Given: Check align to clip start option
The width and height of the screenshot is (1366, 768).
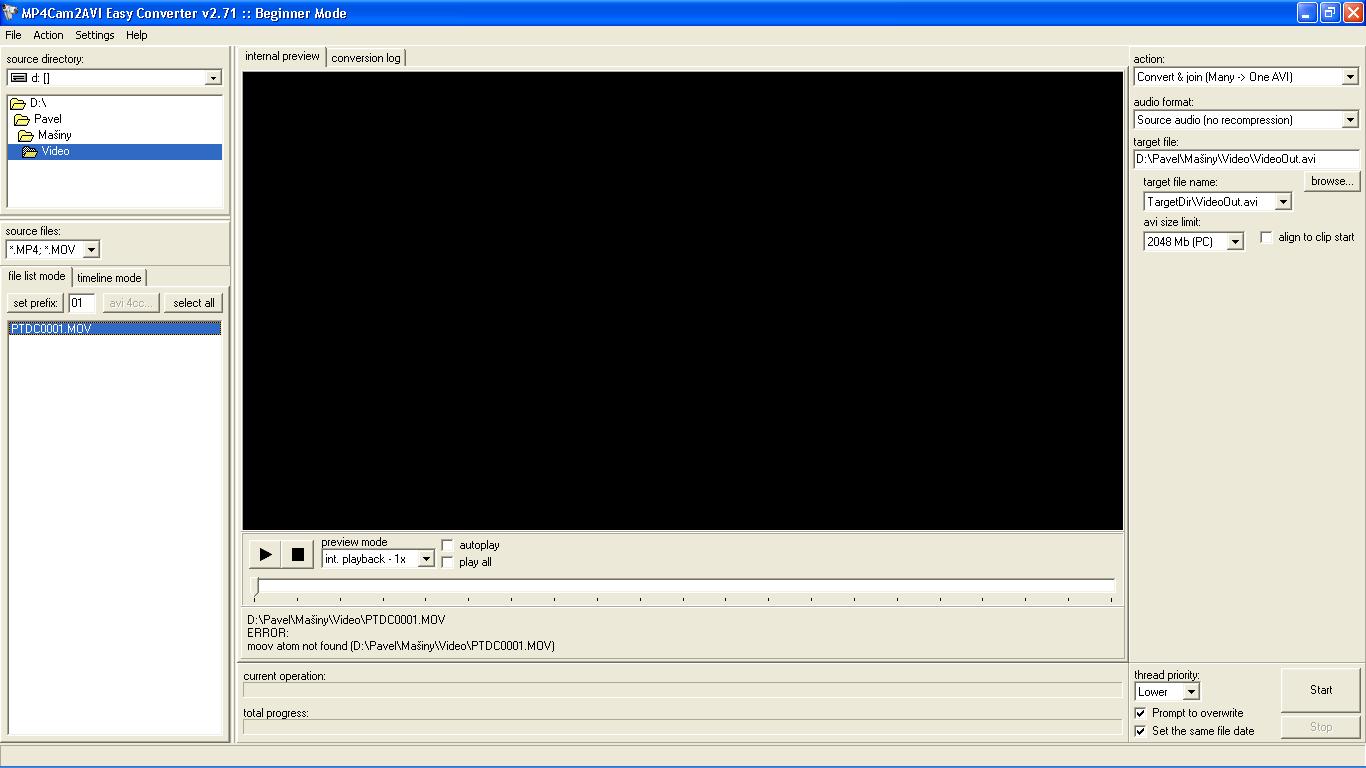Looking at the screenshot, I should (x=1266, y=237).
